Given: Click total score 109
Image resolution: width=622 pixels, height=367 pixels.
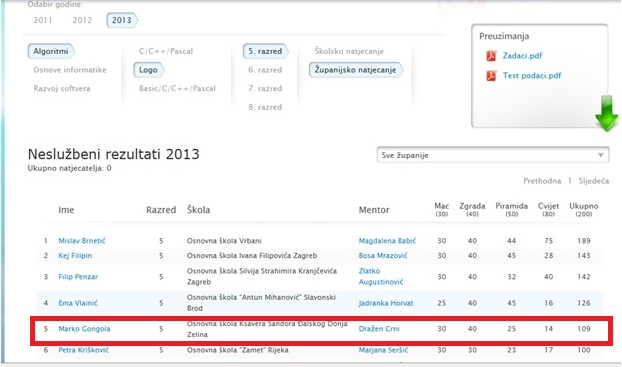Looking at the screenshot, I should click(x=584, y=329).
